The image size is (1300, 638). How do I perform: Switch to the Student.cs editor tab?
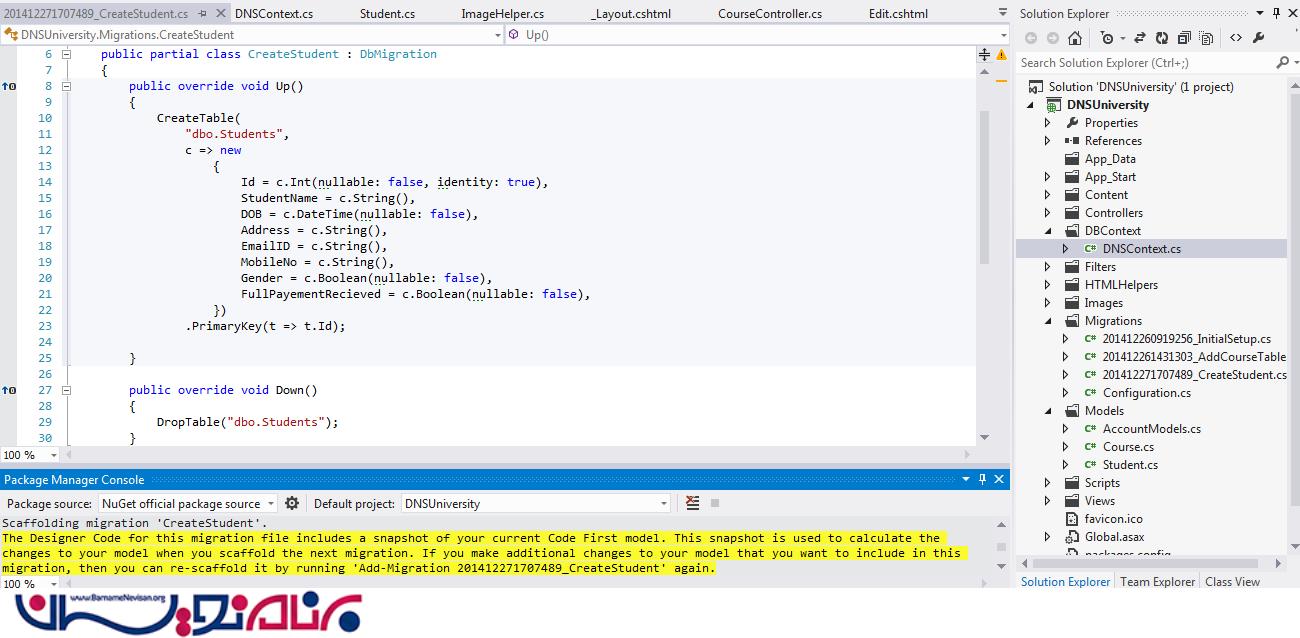coord(387,14)
